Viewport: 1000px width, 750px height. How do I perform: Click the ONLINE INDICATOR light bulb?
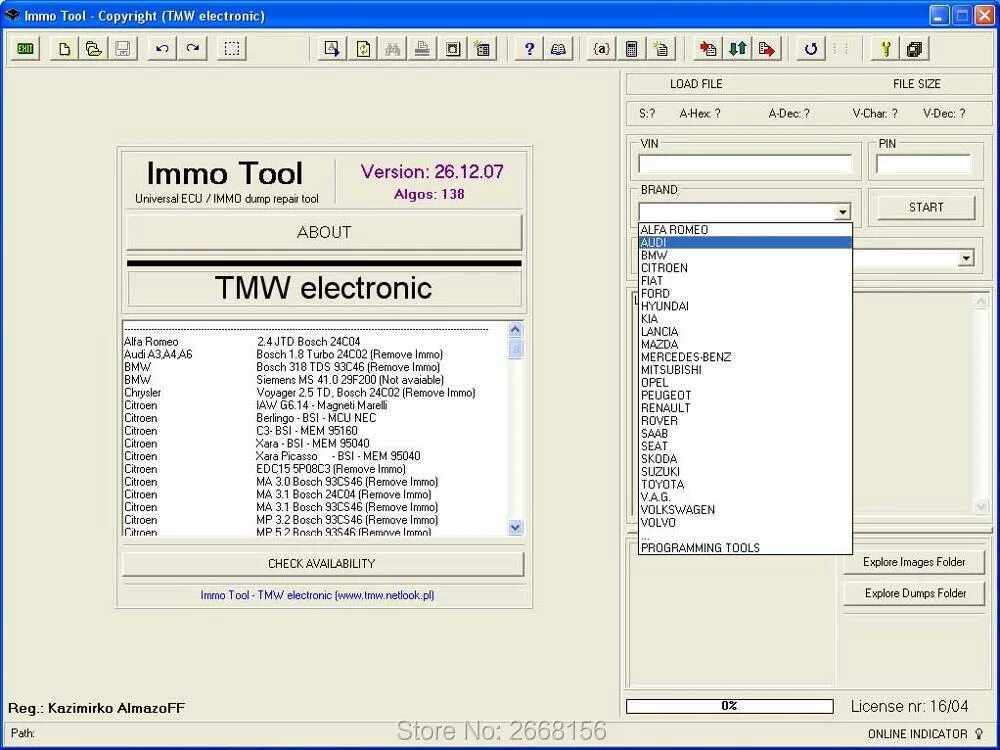980,734
